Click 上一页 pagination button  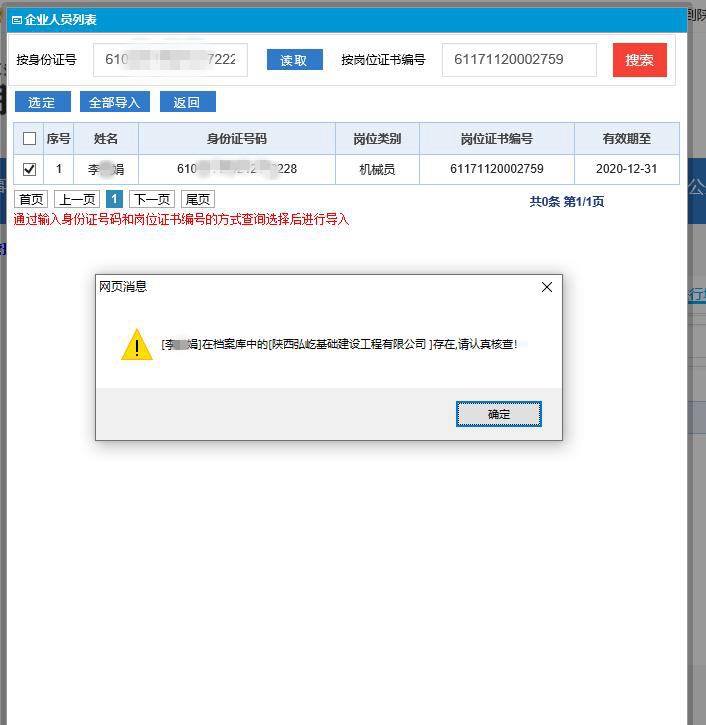point(76,200)
